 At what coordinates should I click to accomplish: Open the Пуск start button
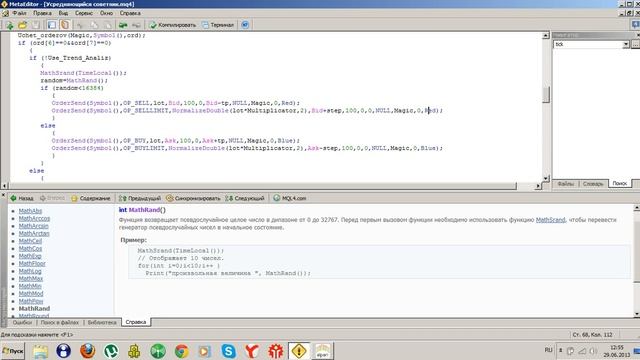pyautogui.click(x=13, y=351)
